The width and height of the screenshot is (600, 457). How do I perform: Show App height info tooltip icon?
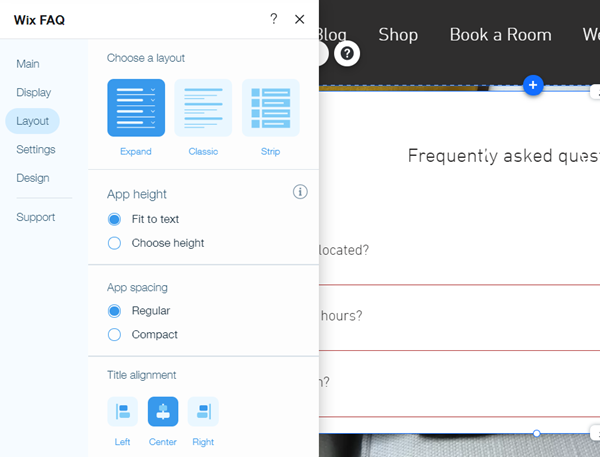pyautogui.click(x=300, y=192)
